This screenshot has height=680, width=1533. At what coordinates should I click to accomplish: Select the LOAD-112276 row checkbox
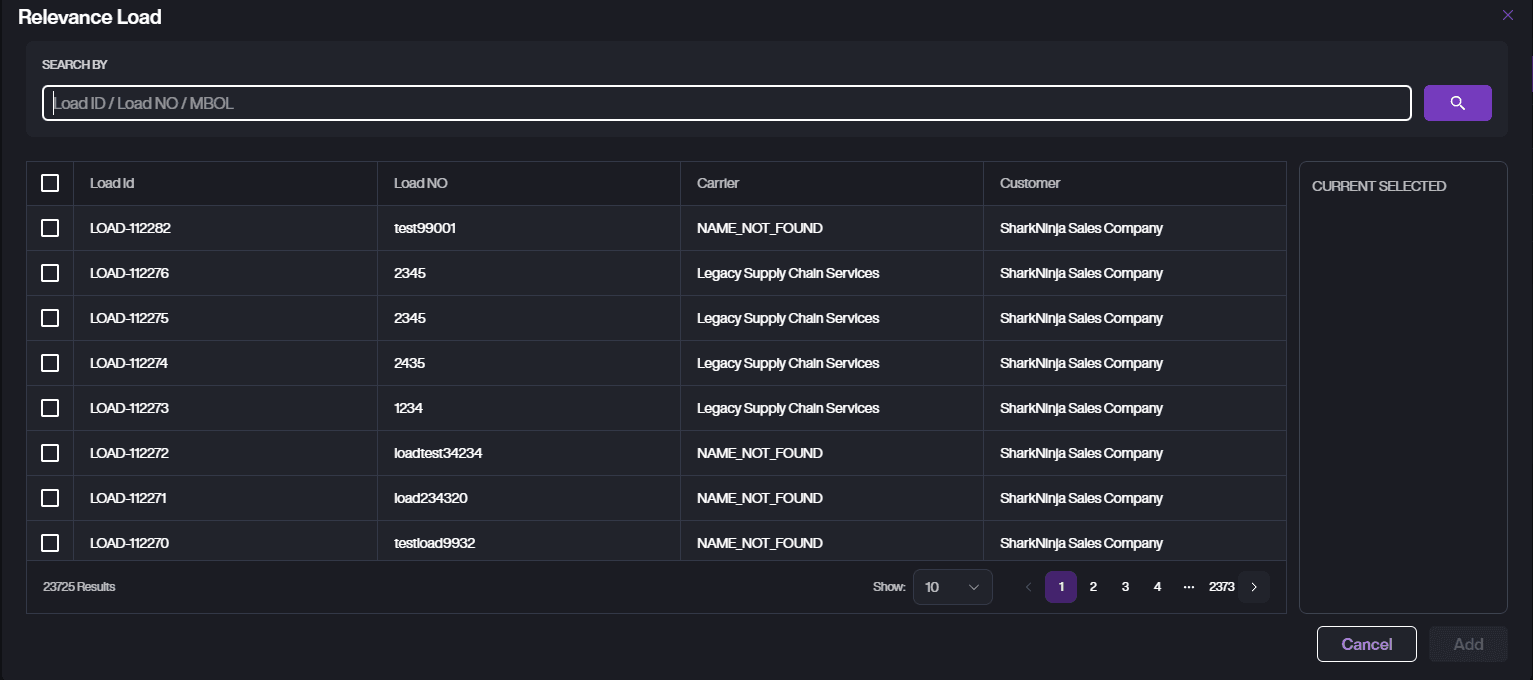[x=50, y=273]
